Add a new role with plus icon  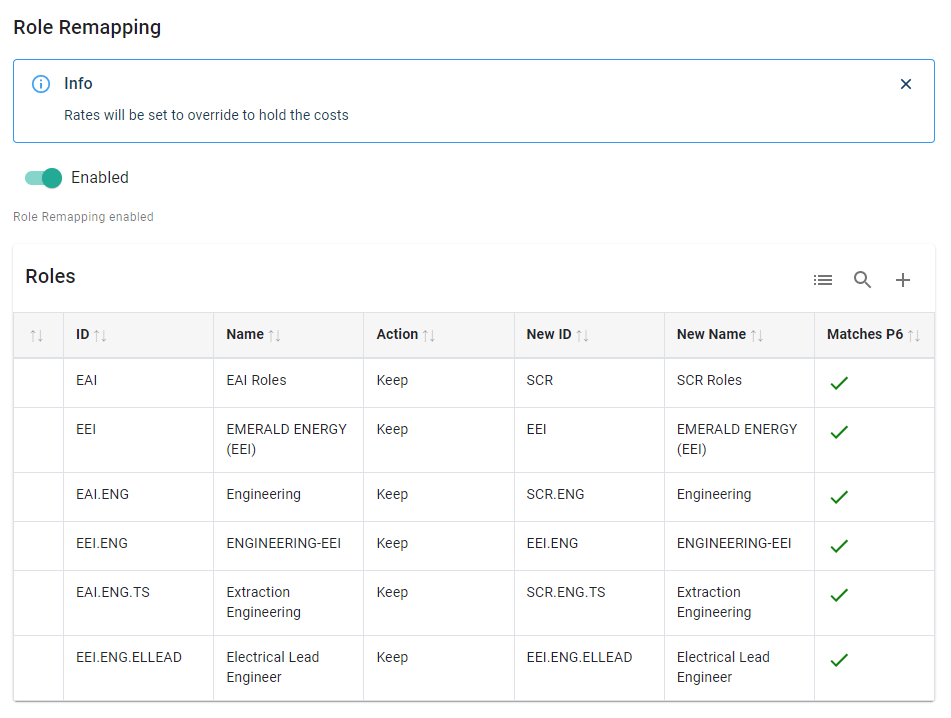pos(902,280)
